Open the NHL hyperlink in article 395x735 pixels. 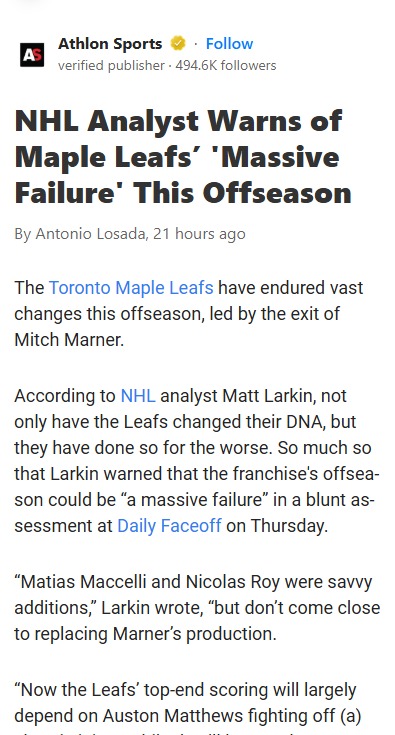(138, 396)
